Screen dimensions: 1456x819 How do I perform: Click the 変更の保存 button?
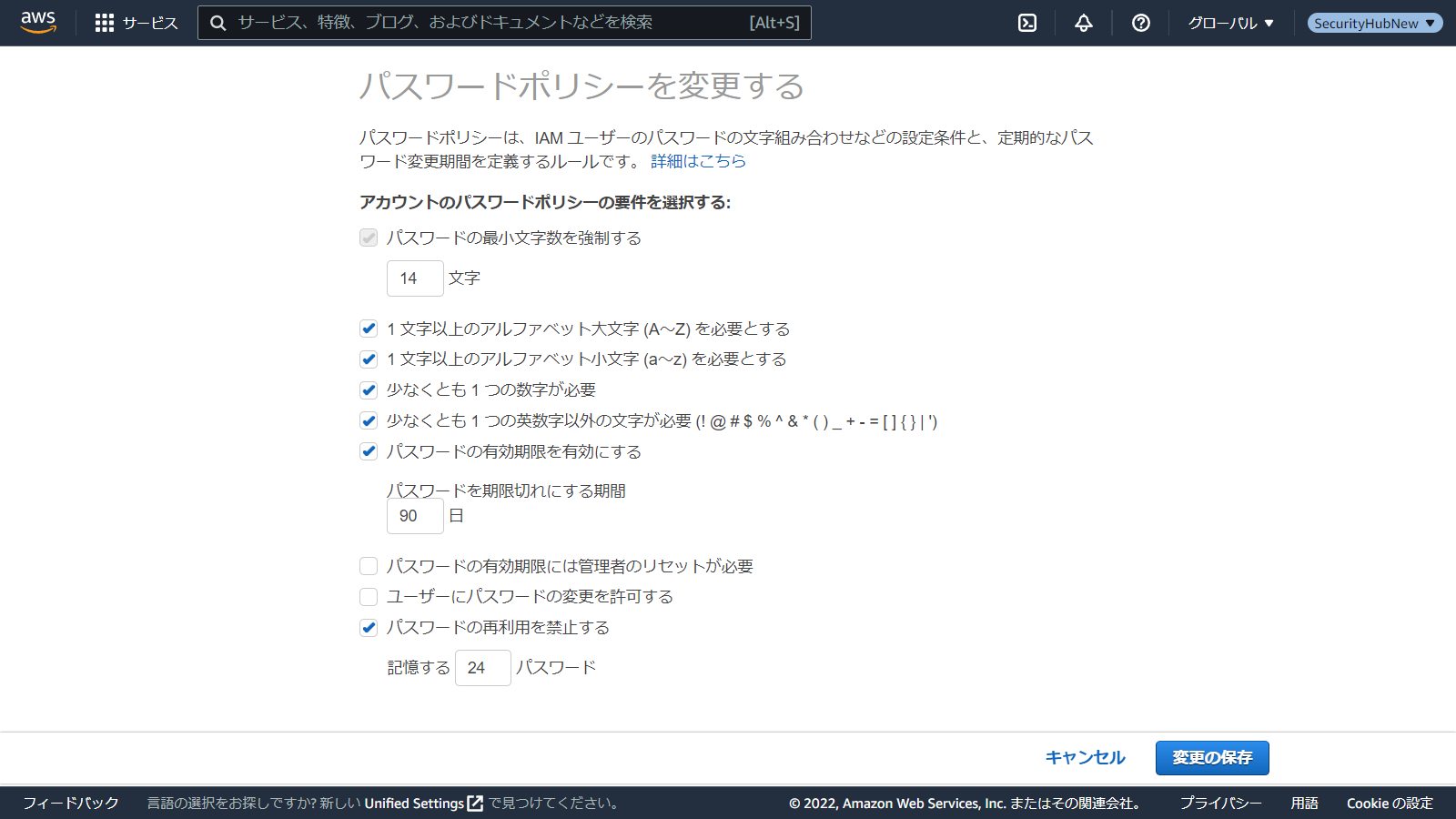coord(1212,758)
